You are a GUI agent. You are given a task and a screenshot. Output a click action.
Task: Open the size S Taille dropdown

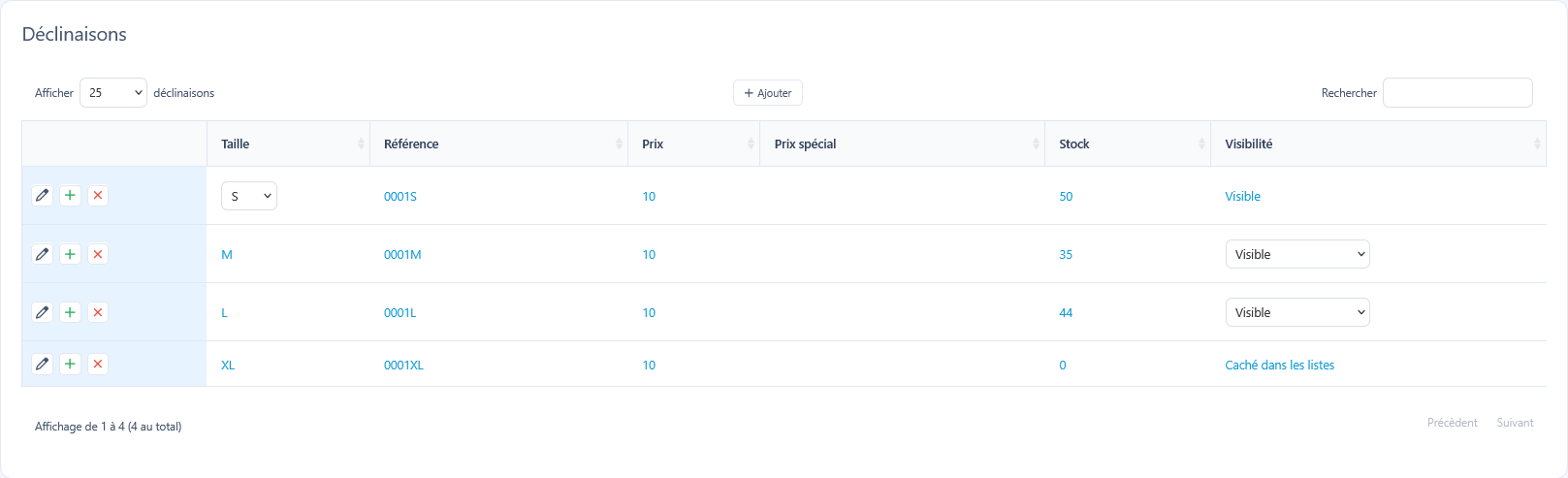coord(249,196)
